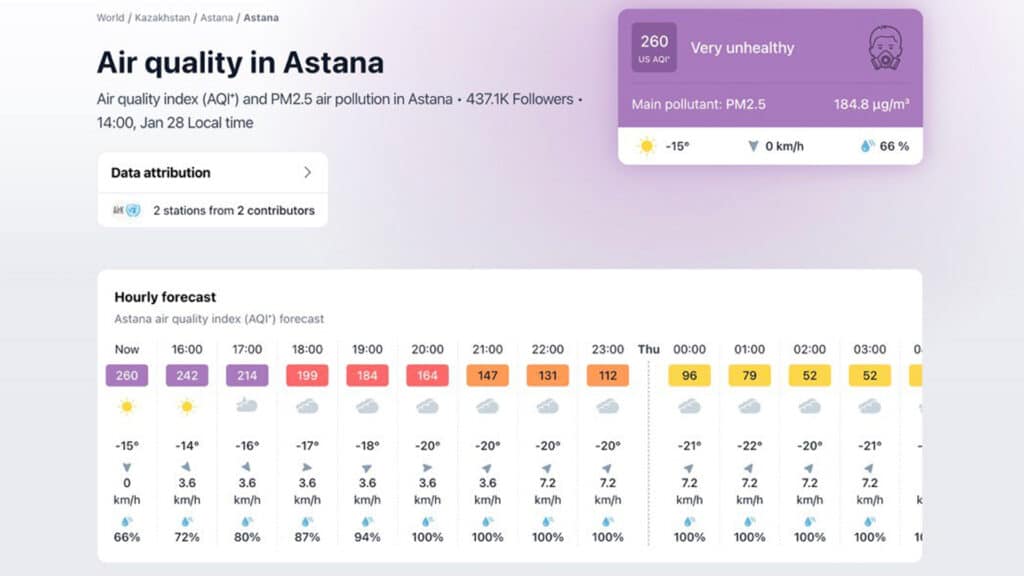
Task: Click contributor logos in Data attribution card
Action: [x=126, y=211]
